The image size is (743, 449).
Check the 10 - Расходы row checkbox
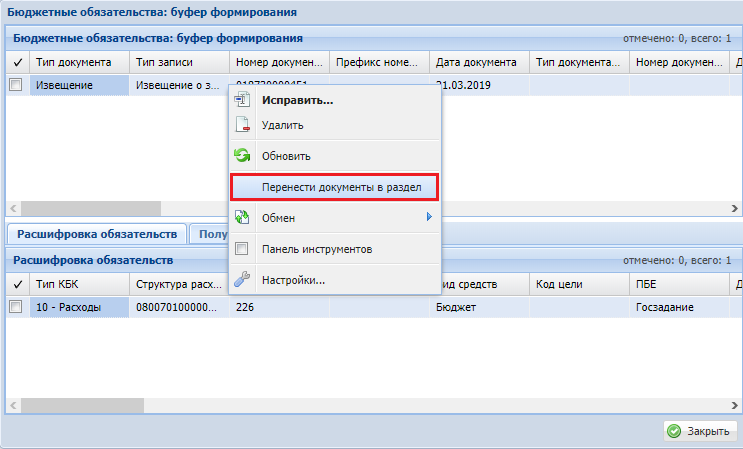(15, 308)
